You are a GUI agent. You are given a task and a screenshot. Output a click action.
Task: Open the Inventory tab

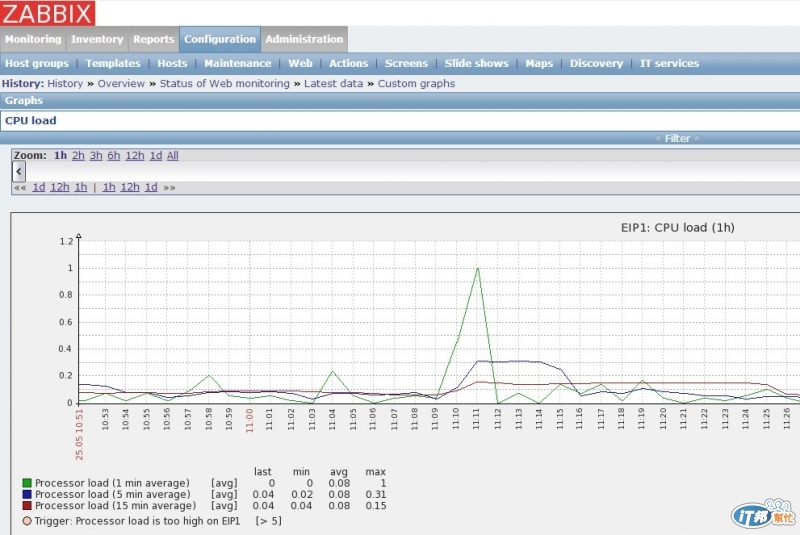click(97, 39)
